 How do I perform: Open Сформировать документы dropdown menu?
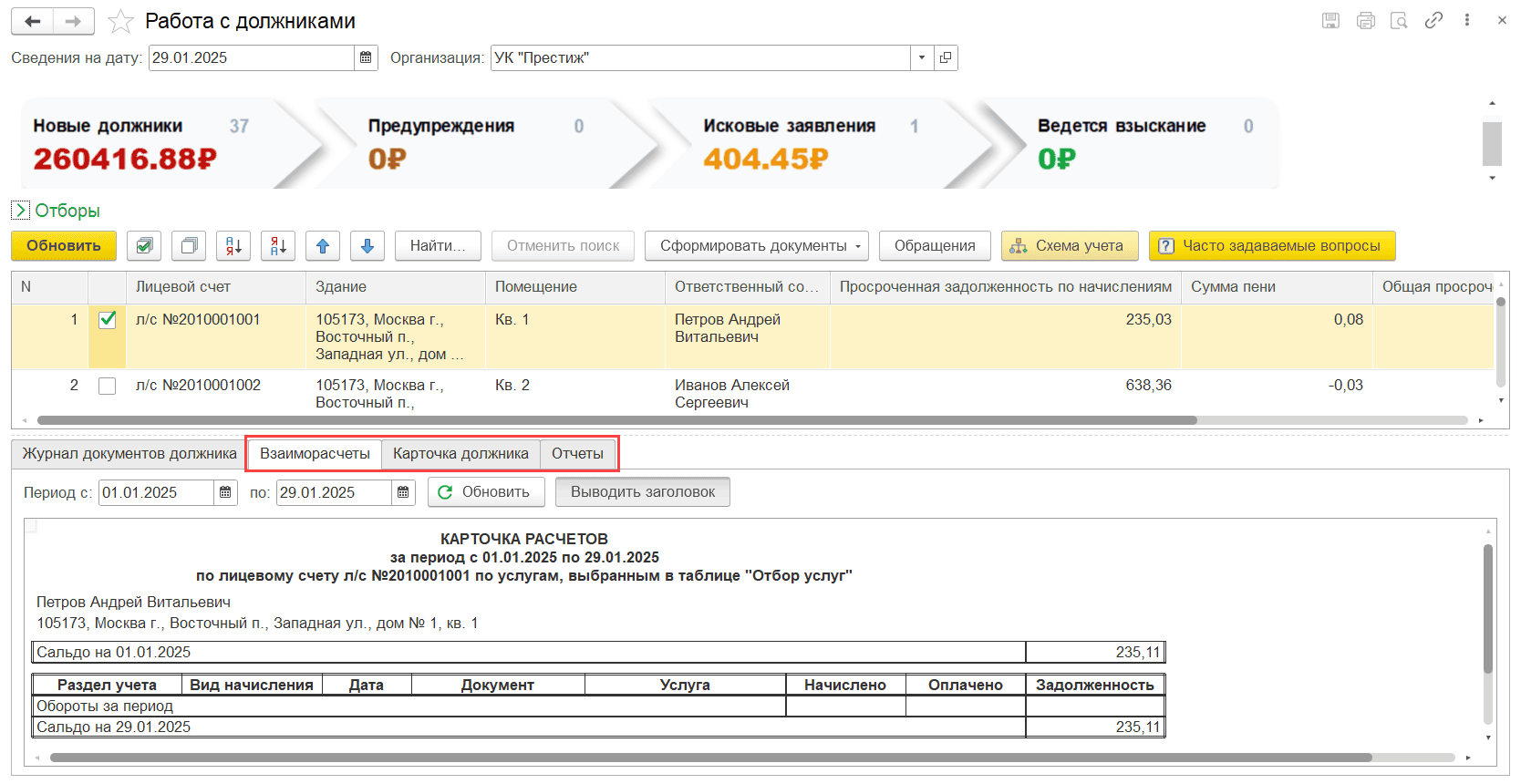click(757, 246)
